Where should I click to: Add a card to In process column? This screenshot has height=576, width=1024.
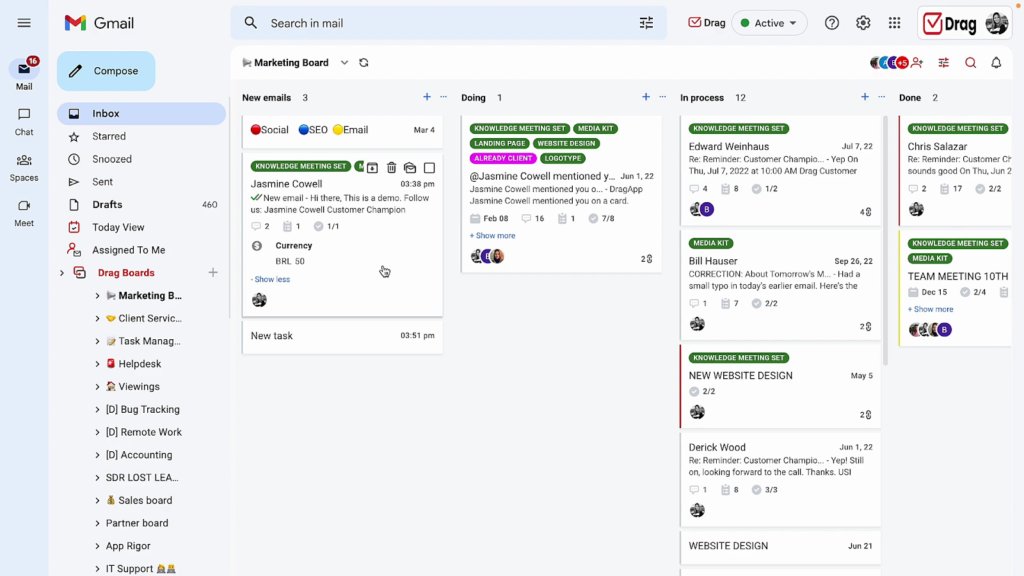tap(864, 97)
